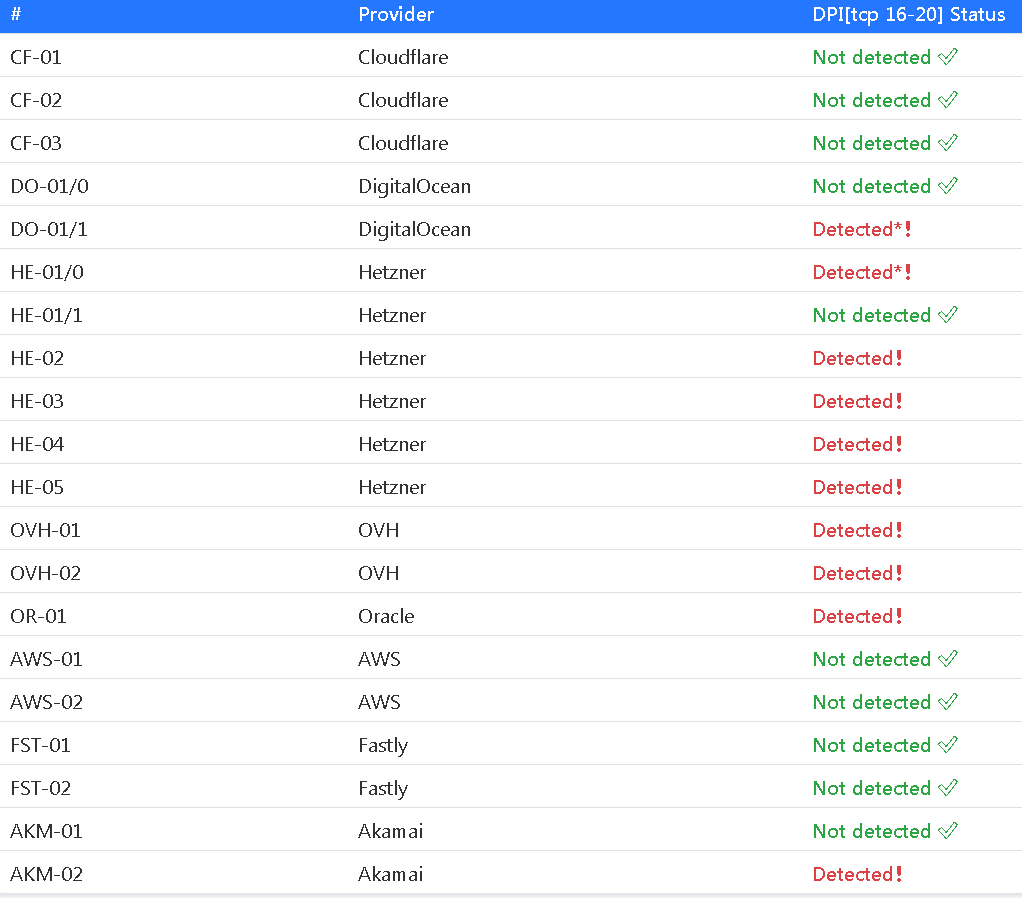Click the '#' column header

[x=16, y=15]
